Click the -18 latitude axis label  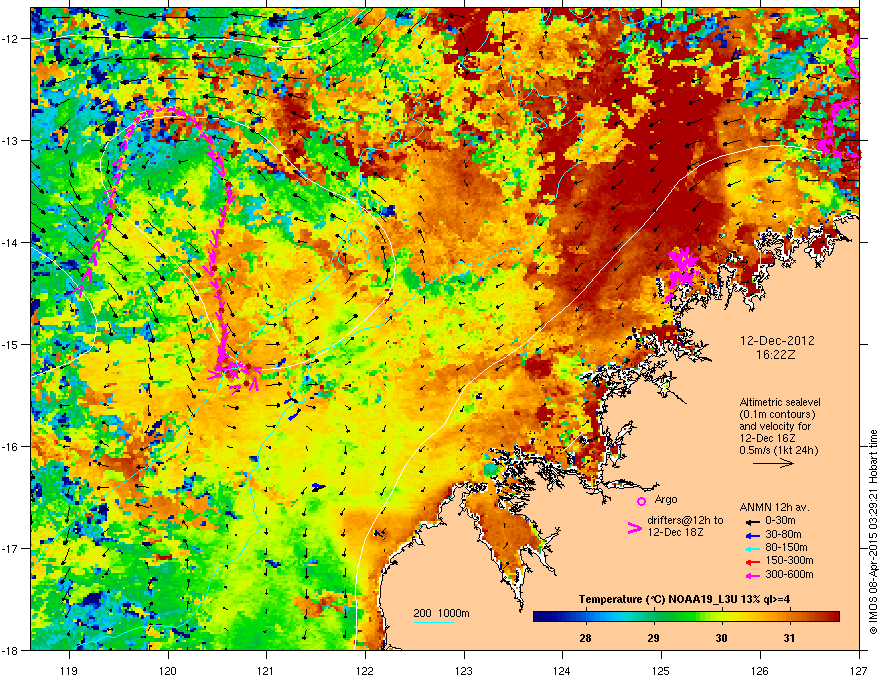(x=11, y=650)
